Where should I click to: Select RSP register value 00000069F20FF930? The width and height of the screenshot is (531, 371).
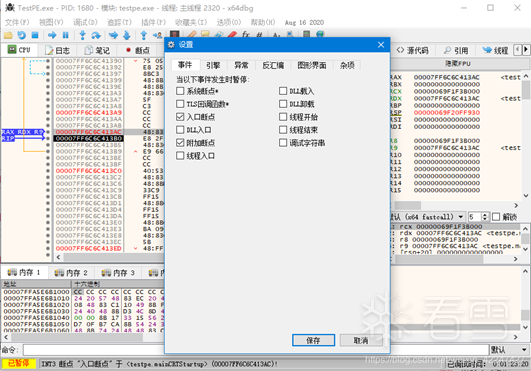(x=446, y=112)
